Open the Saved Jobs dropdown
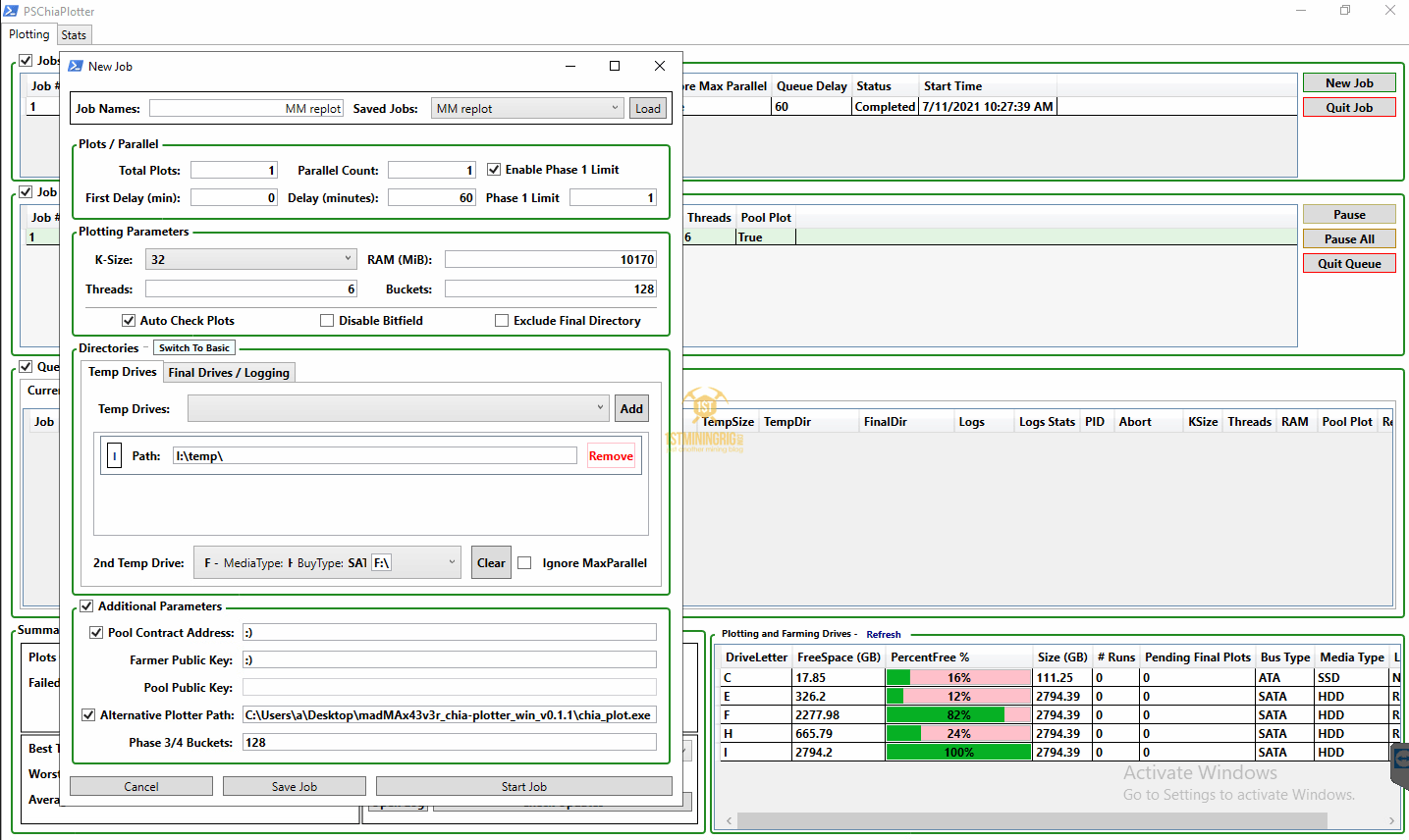Viewport: 1409px width, 840px height. (x=527, y=109)
